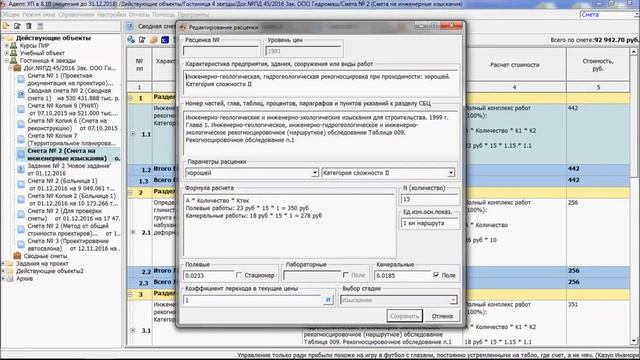Toggle the Поле checkbox under Лабораторные
The height and width of the screenshot is (360, 640).
point(346,275)
